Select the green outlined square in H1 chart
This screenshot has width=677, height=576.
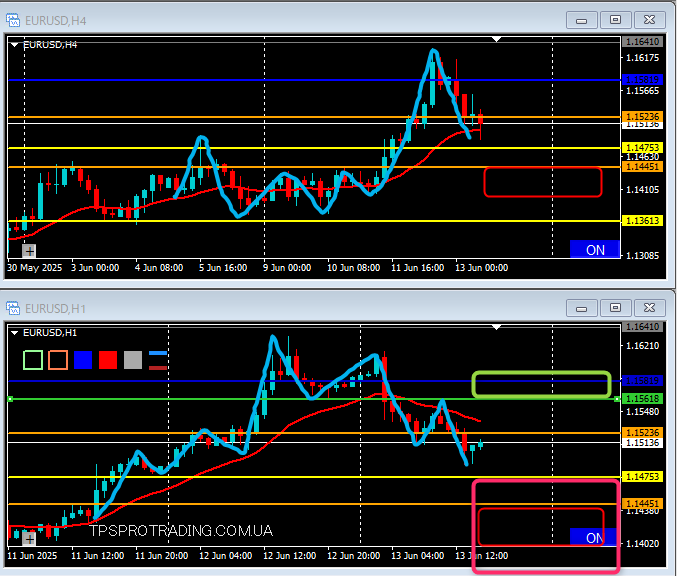coord(33,360)
